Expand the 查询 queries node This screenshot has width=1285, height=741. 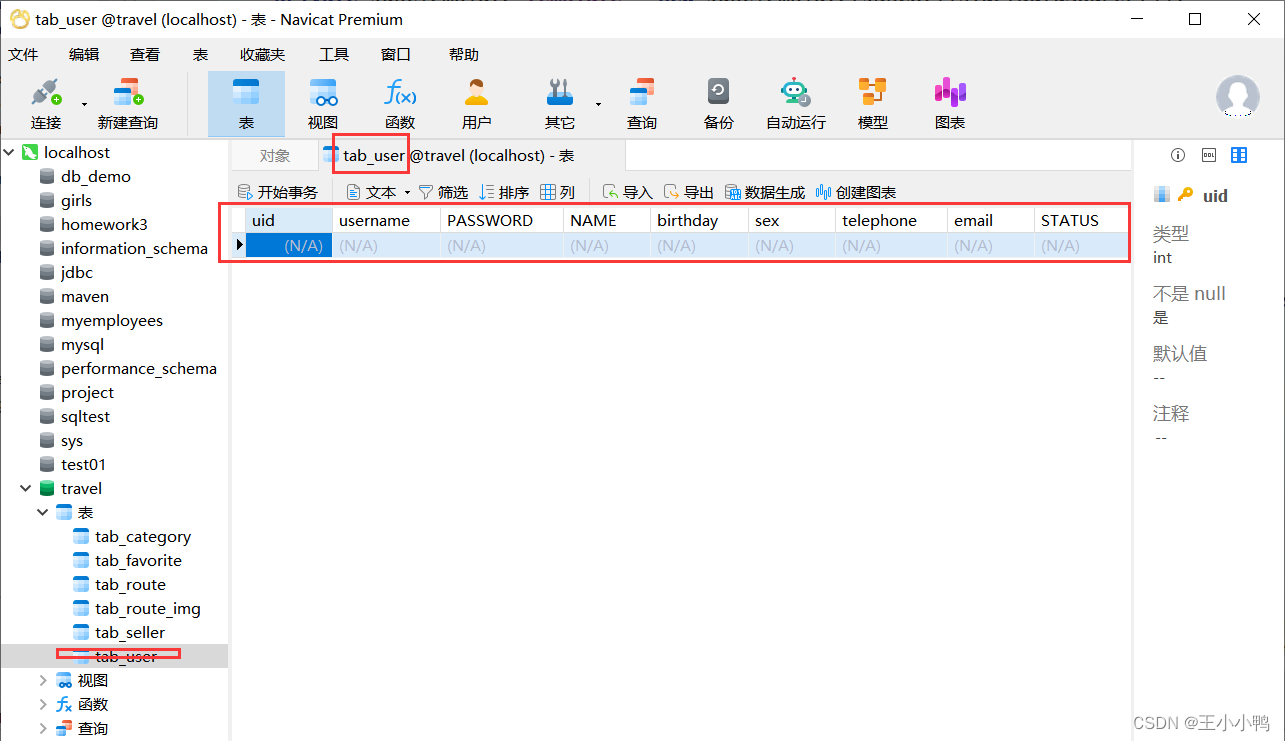pos(42,728)
